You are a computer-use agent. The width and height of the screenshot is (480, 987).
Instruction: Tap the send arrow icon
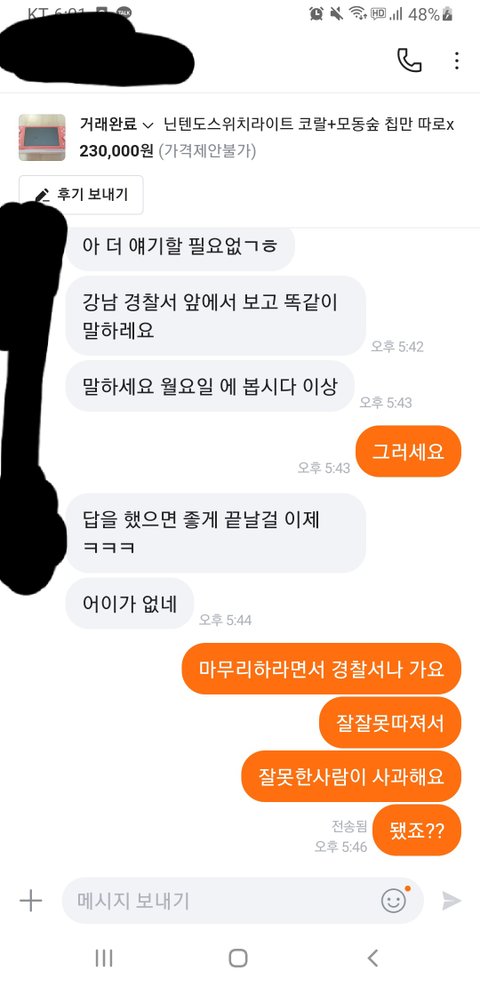click(451, 901)
